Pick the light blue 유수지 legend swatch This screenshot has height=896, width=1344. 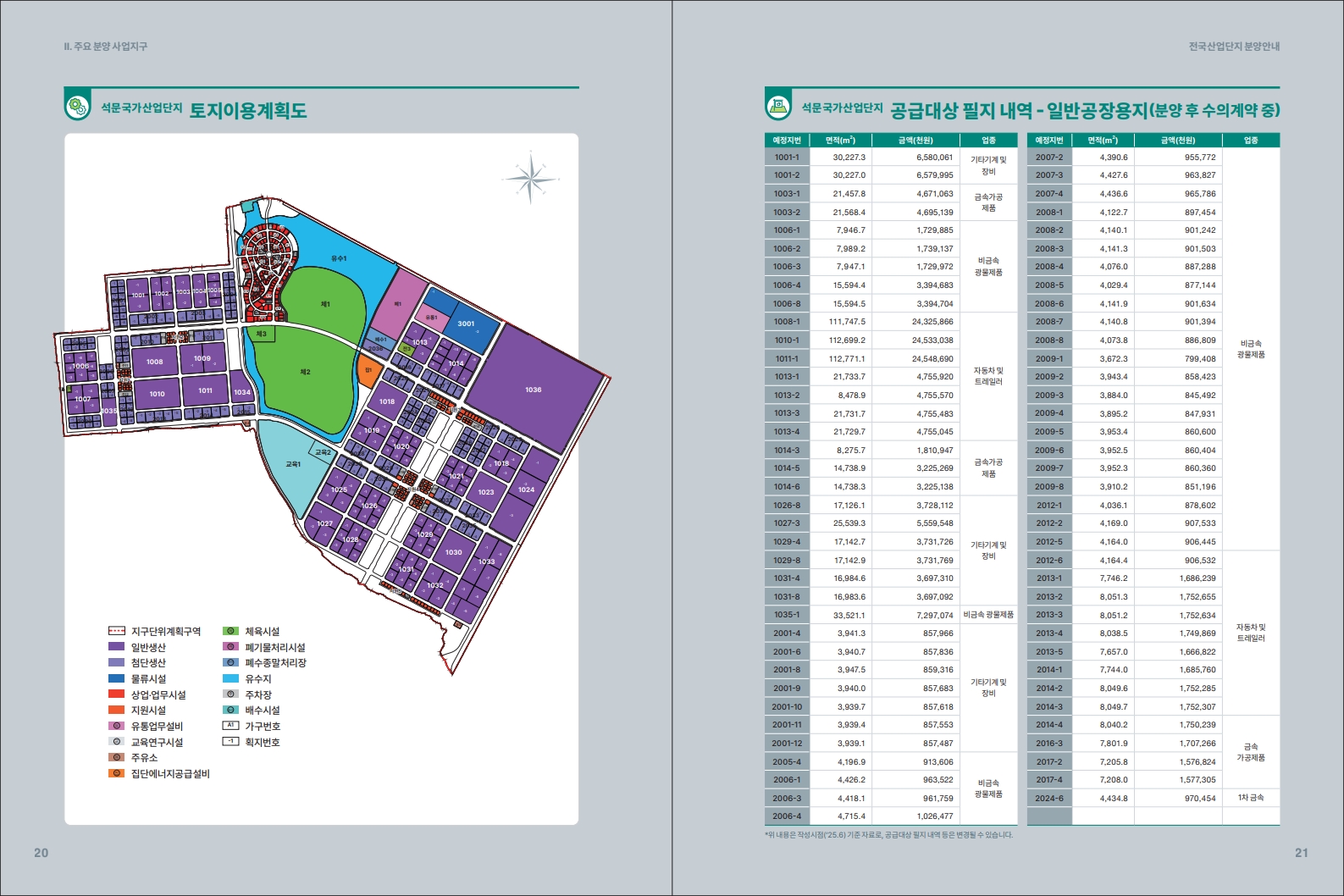(x=230, y=678)
